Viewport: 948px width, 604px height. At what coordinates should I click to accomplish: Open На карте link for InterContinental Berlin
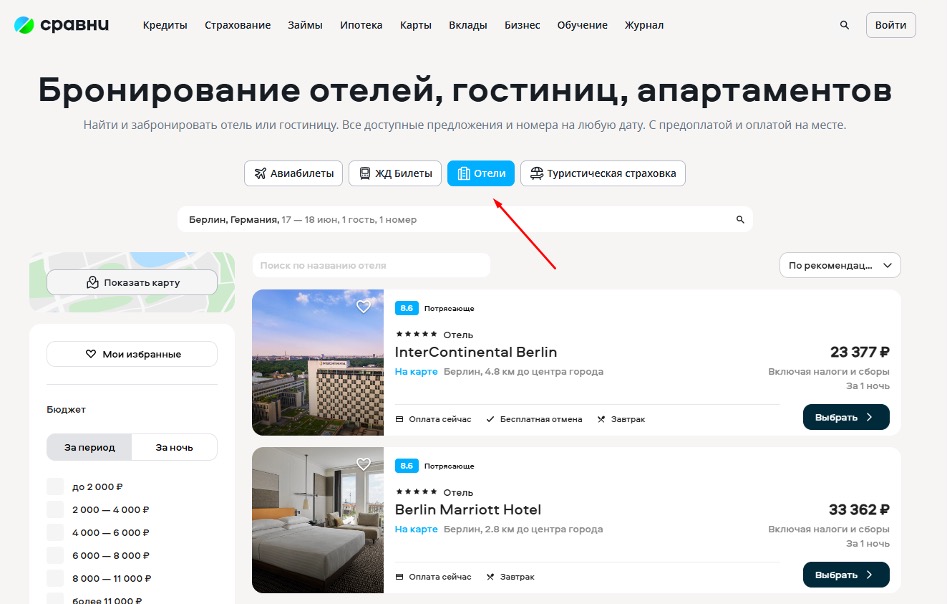click(416, 372)
